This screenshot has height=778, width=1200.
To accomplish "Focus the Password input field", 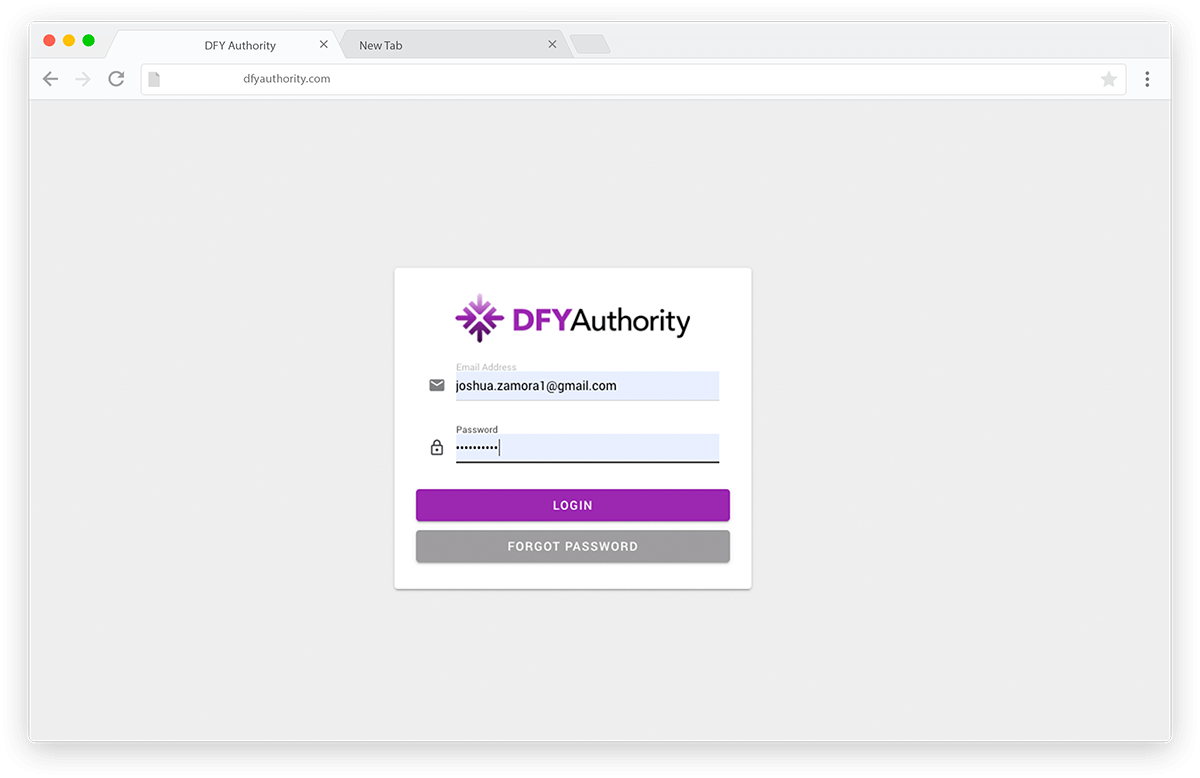I will coord(587,448).
